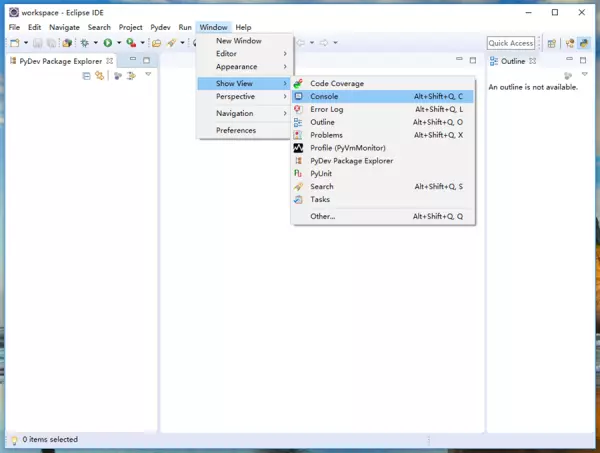Minimize the Outline panel
The width and height of the screenshot is (600, 453).
(569, 59)
